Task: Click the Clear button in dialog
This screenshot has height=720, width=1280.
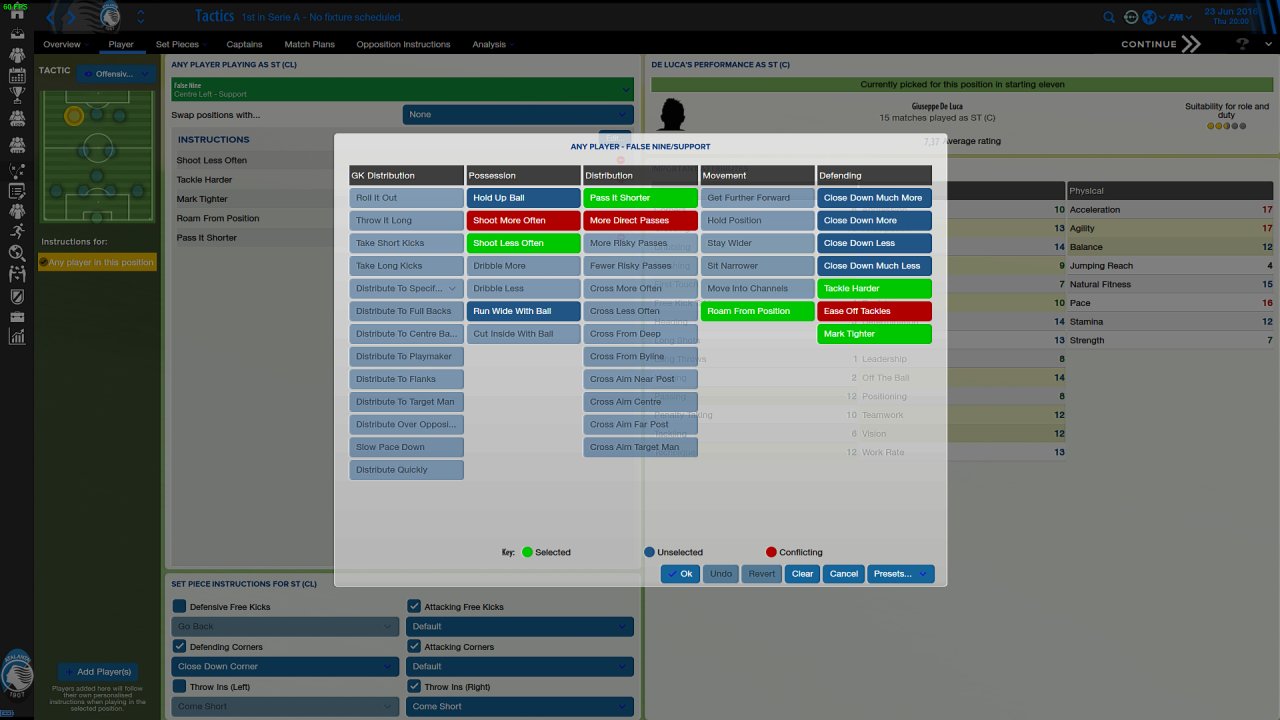Action: (802, 574)
